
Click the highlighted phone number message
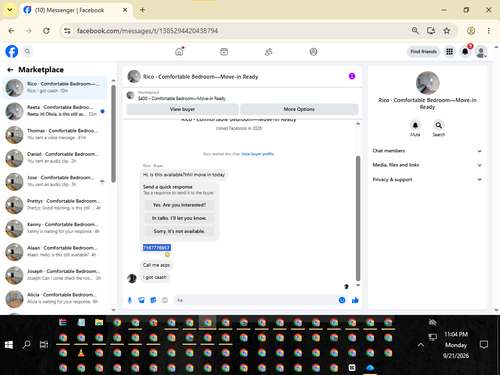pos(157,248)
